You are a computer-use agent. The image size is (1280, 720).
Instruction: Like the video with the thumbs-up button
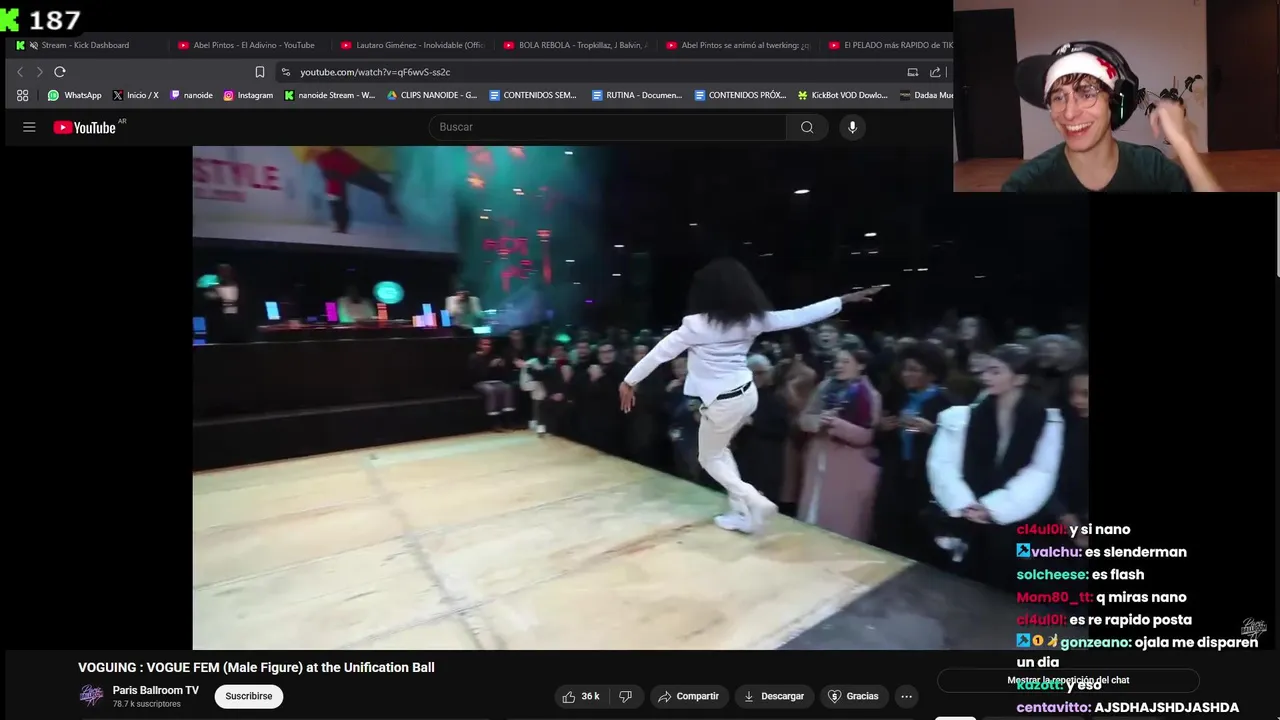pos(581,696)
